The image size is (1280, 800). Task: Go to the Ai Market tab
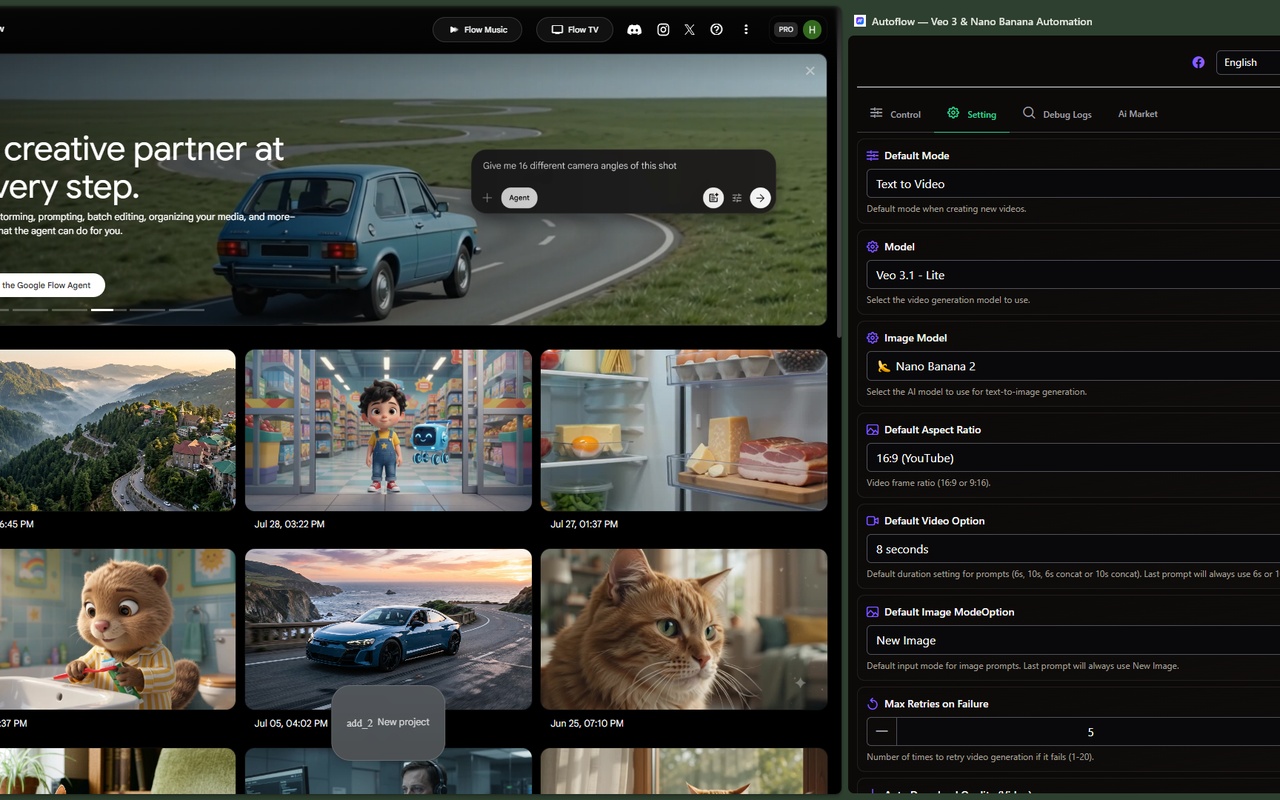point(1138,114)
